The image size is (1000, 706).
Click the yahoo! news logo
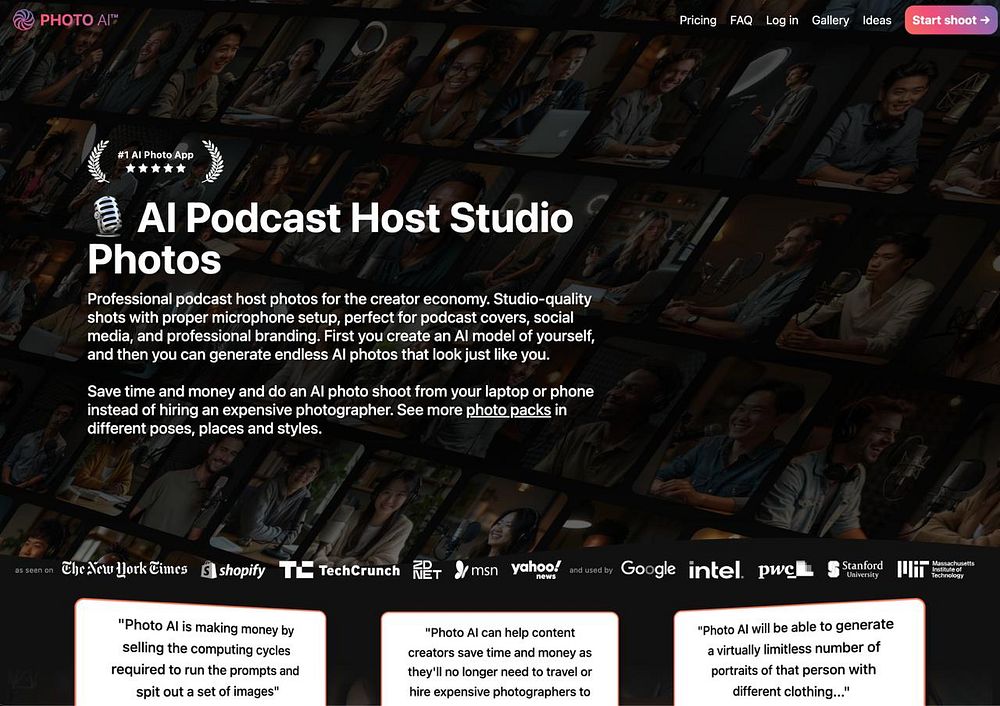[536, 569]
